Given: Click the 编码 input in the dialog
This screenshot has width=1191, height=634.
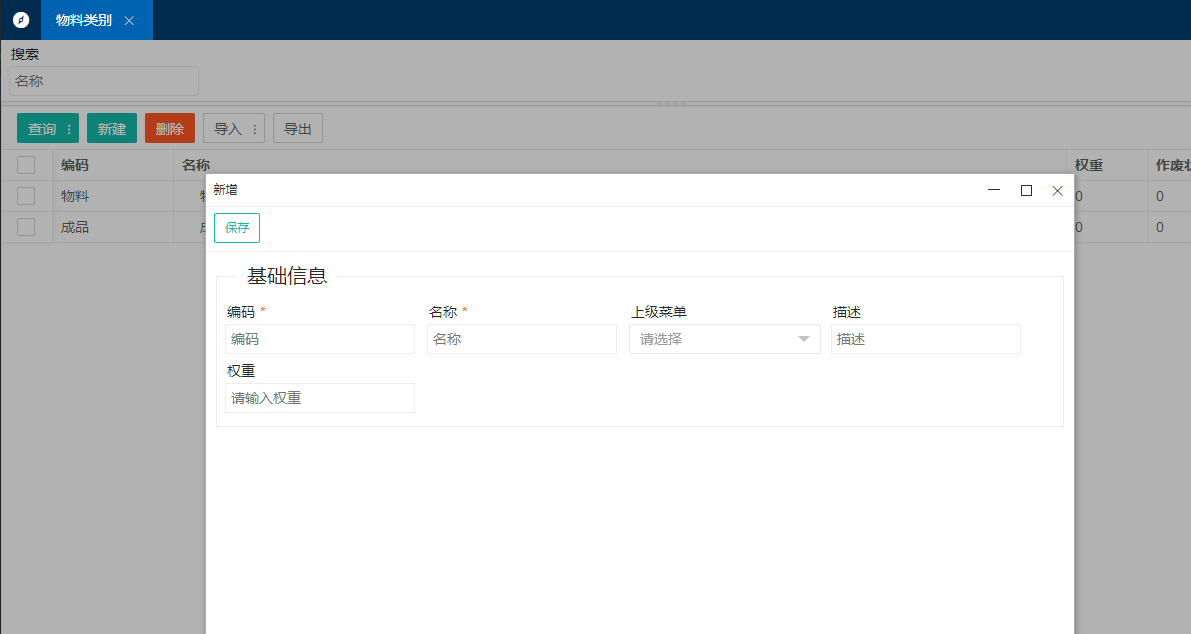Looking at the screenshot, I should pos(320,339).
